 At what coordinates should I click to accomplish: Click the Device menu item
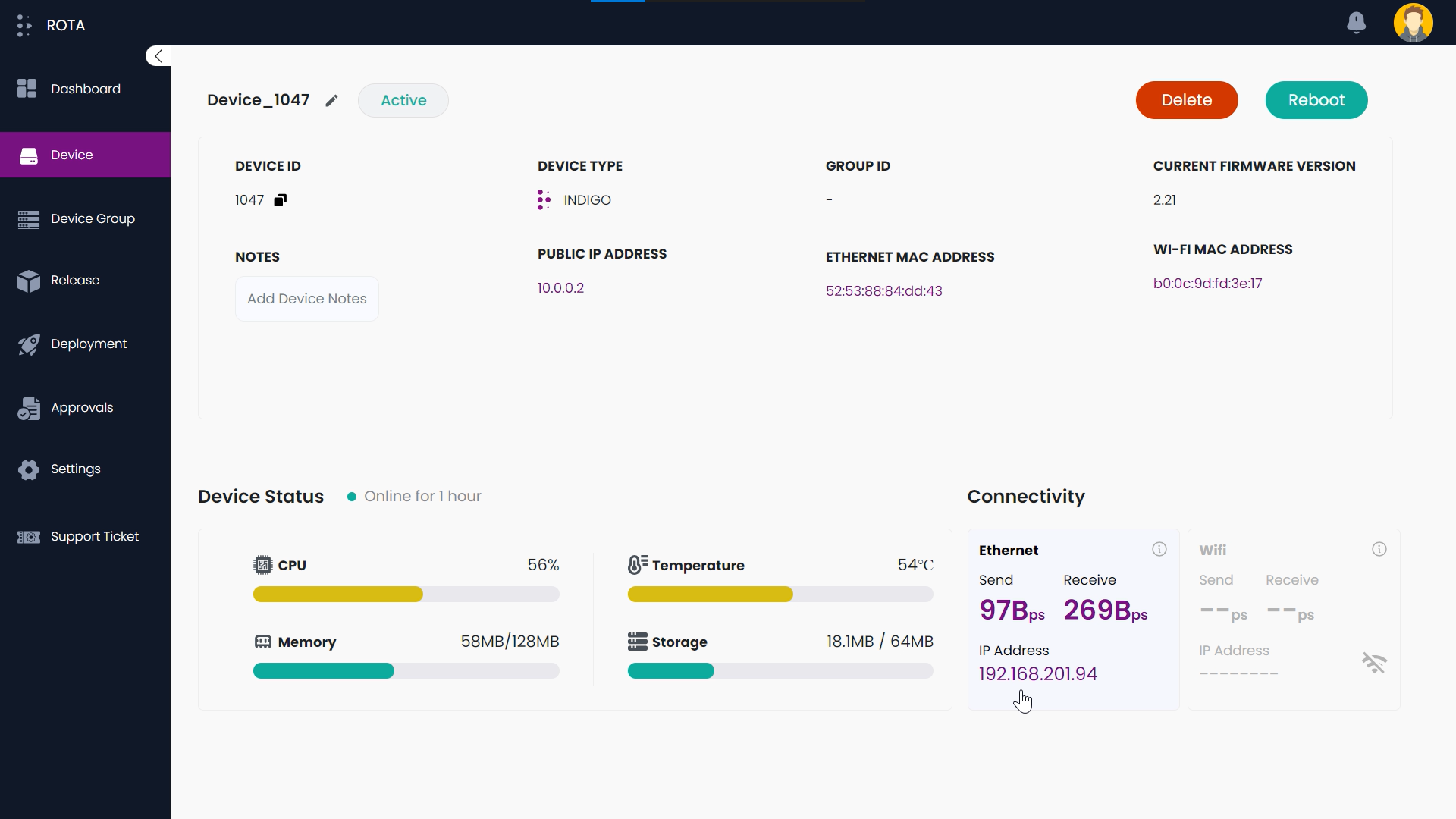coord(85,155)
